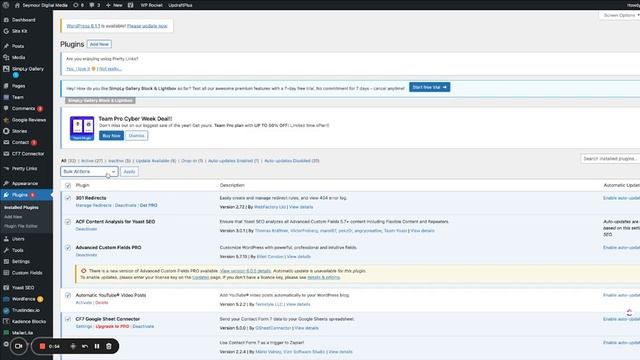Screen dimensions: 640x360
Task: Open Users in sidebar
Action: [x=18, y=239]
